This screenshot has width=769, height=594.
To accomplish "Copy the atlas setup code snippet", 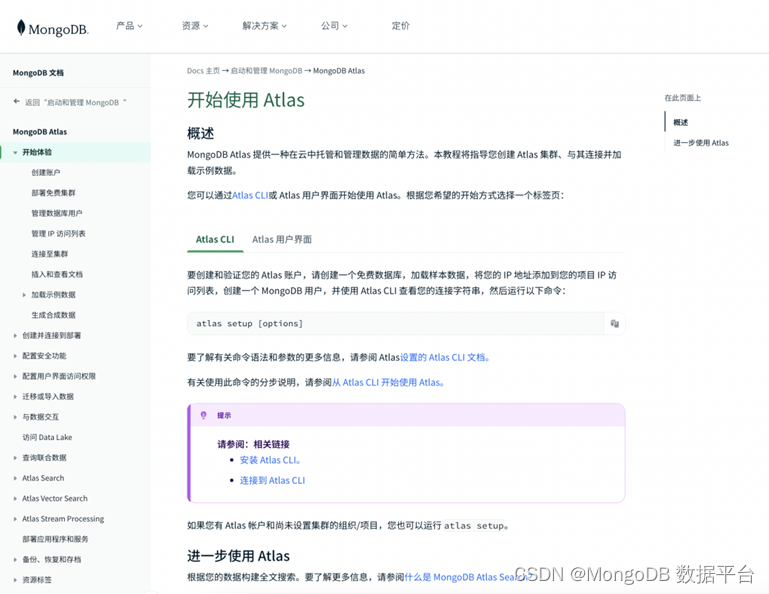I will (615, 323).
